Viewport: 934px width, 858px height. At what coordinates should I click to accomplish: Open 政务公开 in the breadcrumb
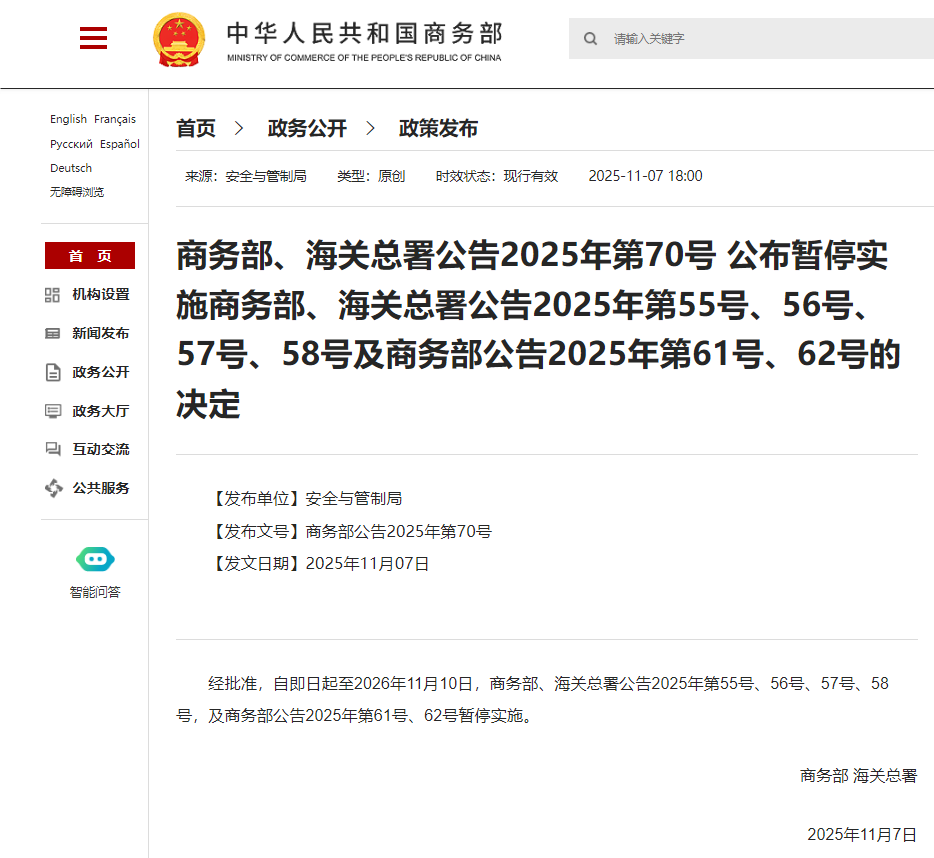coord(307,128)
